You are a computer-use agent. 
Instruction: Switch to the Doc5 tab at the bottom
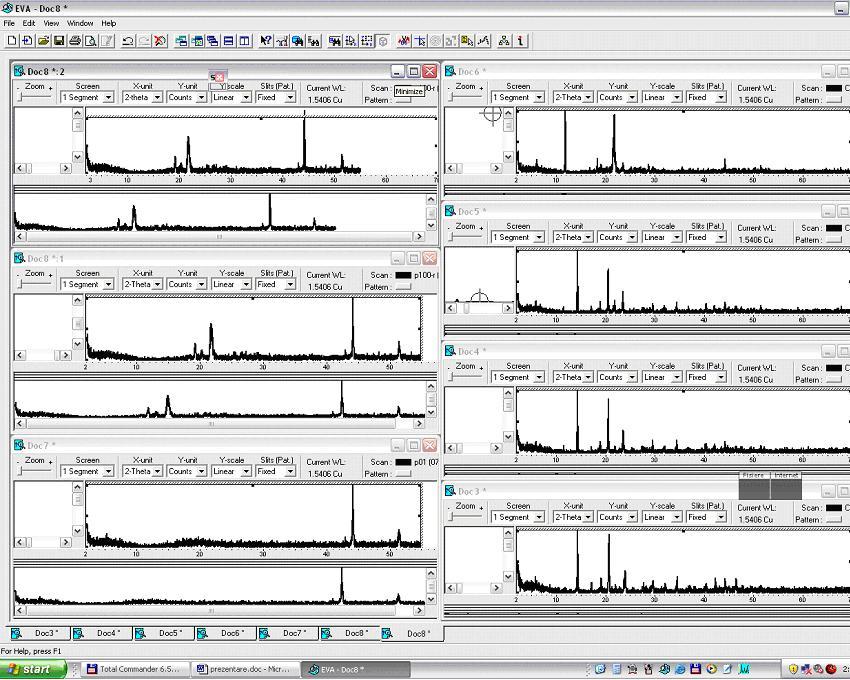tap(165, 633)
